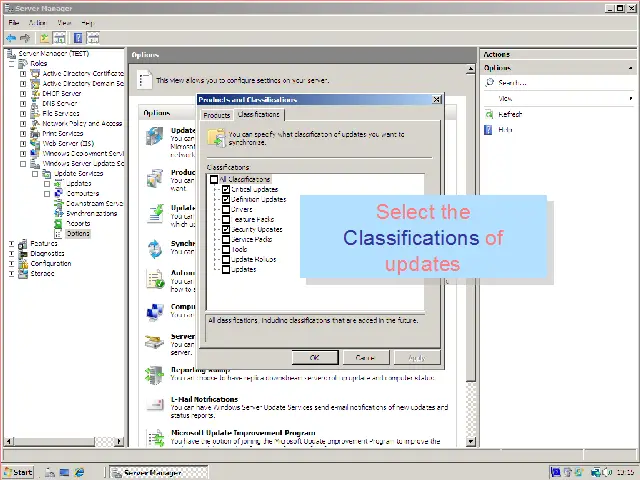Viewport: 640px width, 480px height.
Task: Check the Update Rollups checkbox
Action: coord(226,260)
